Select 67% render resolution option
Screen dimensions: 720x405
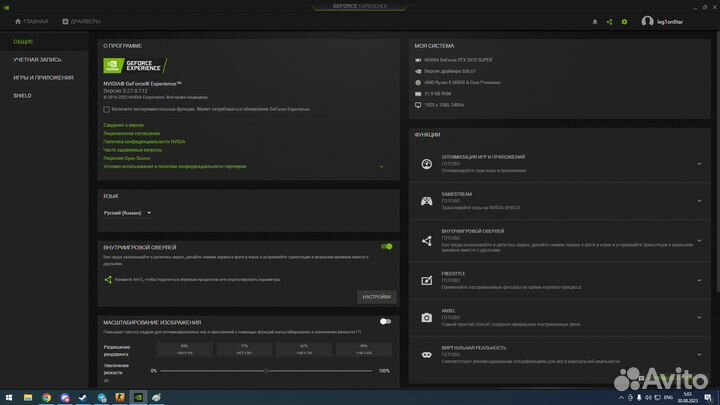[304, 349]
